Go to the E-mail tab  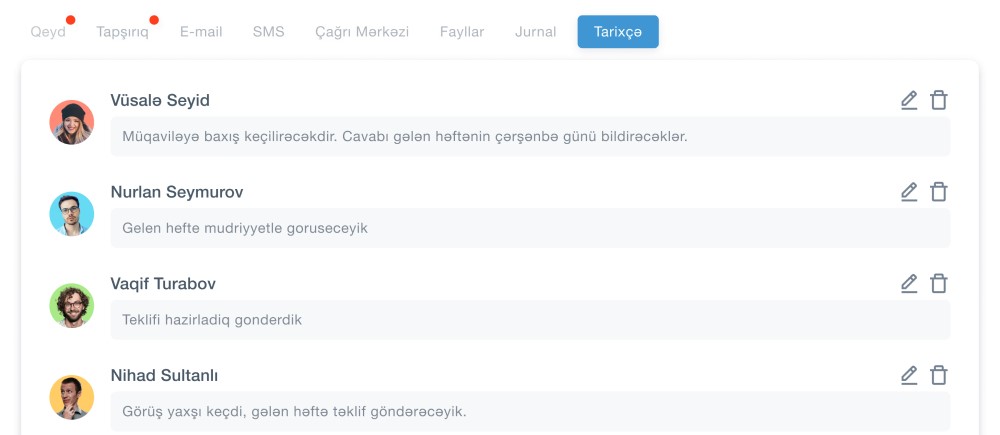(201, 32)
